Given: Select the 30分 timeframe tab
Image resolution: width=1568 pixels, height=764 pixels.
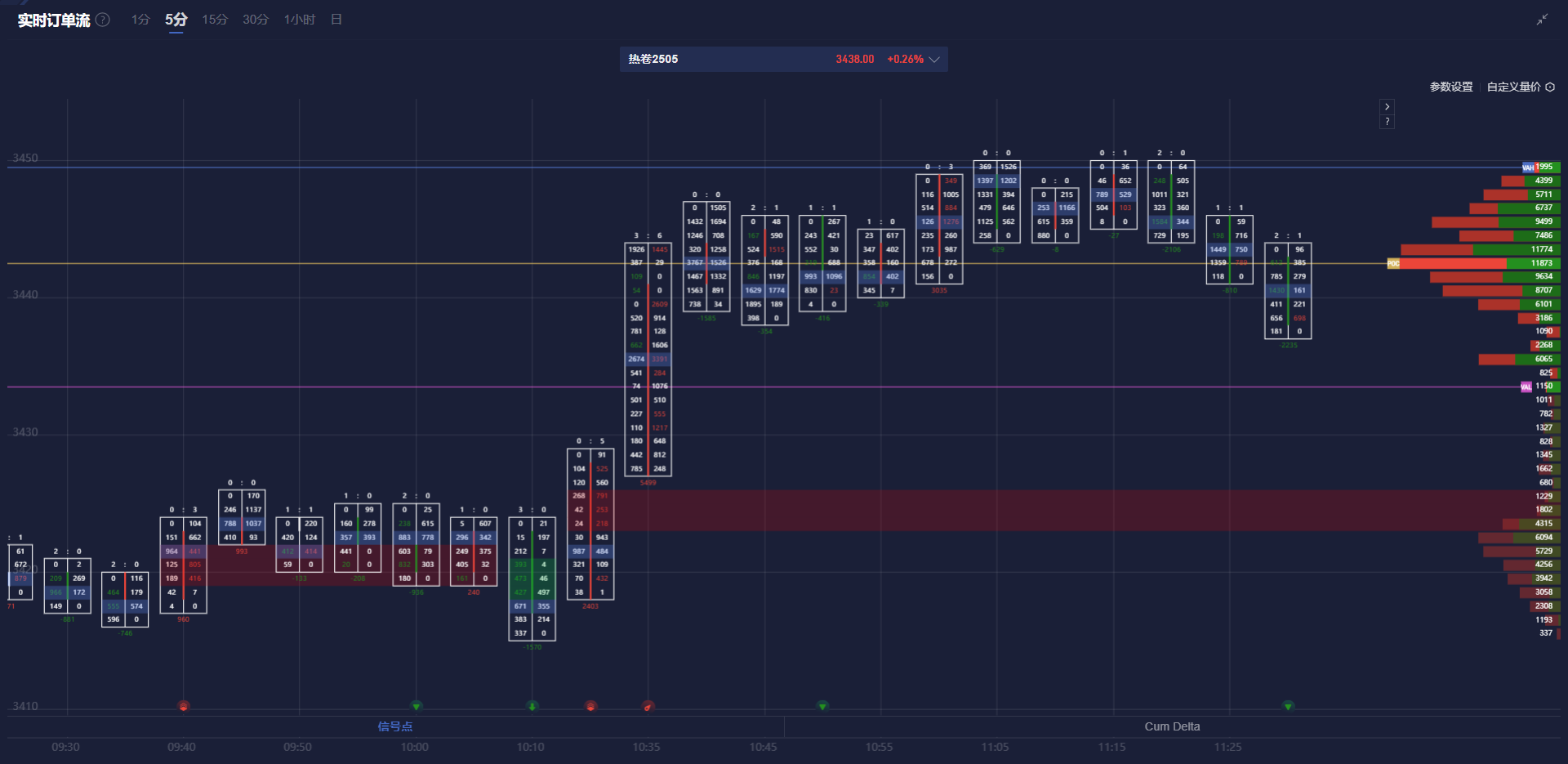Looking at the screenshot, I should click(x=256, y=20).
